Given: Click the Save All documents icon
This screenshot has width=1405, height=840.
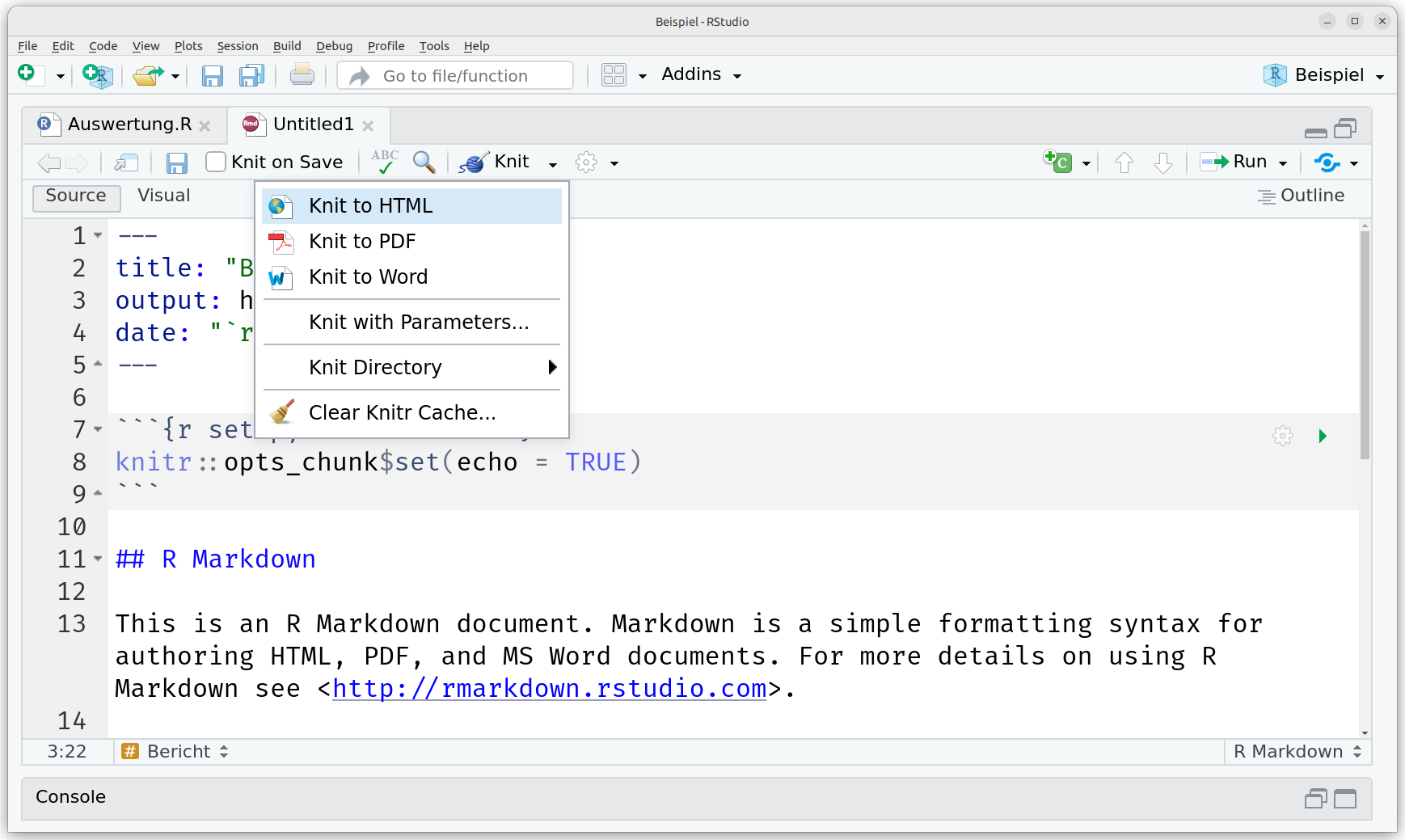Looking at the screenshot, I should tap(251, 75).
